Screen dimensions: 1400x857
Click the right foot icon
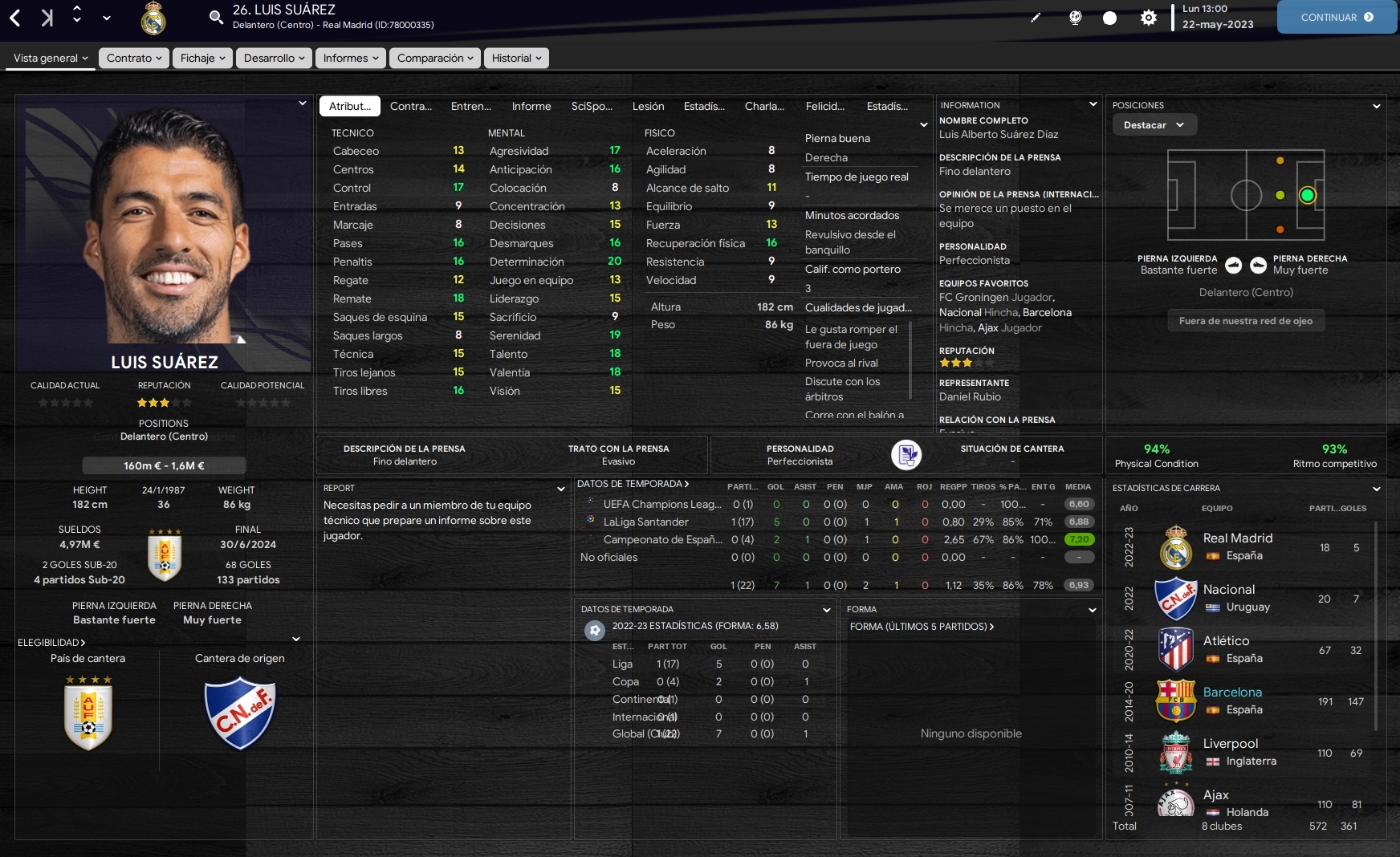pyautogui.click(x=1258, y=265)
